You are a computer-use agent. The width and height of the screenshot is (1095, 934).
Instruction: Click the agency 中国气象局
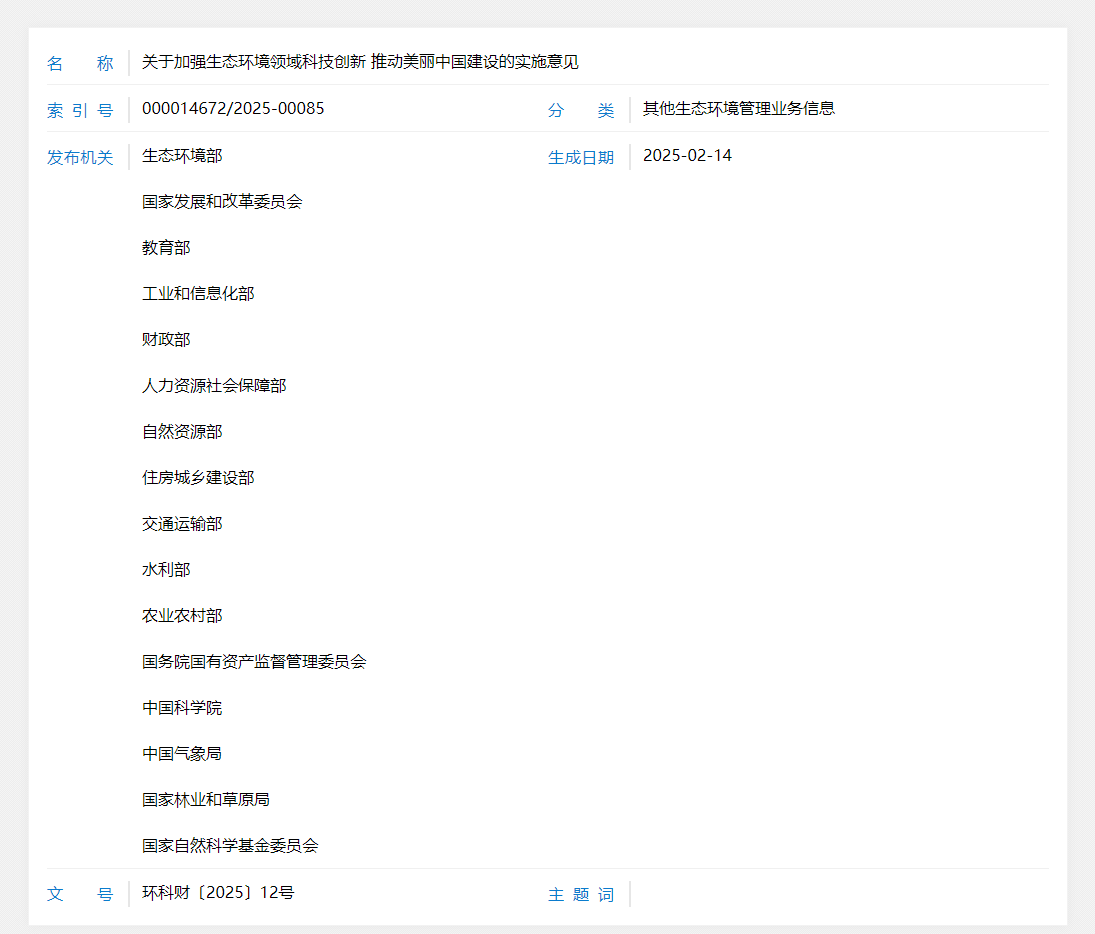click(182, 754)
